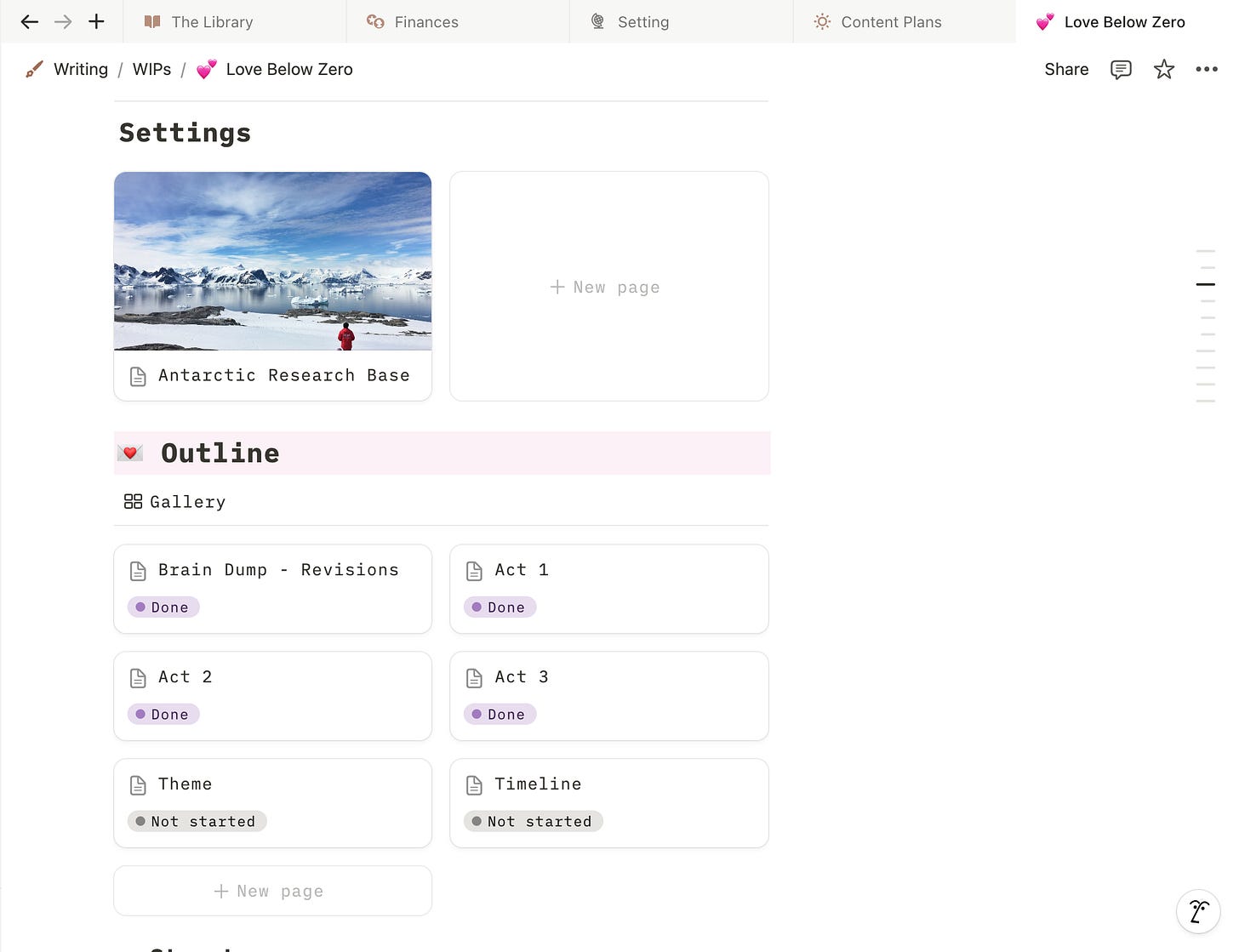Open the comments speech bubble icon

click(x=1121, y=70)
